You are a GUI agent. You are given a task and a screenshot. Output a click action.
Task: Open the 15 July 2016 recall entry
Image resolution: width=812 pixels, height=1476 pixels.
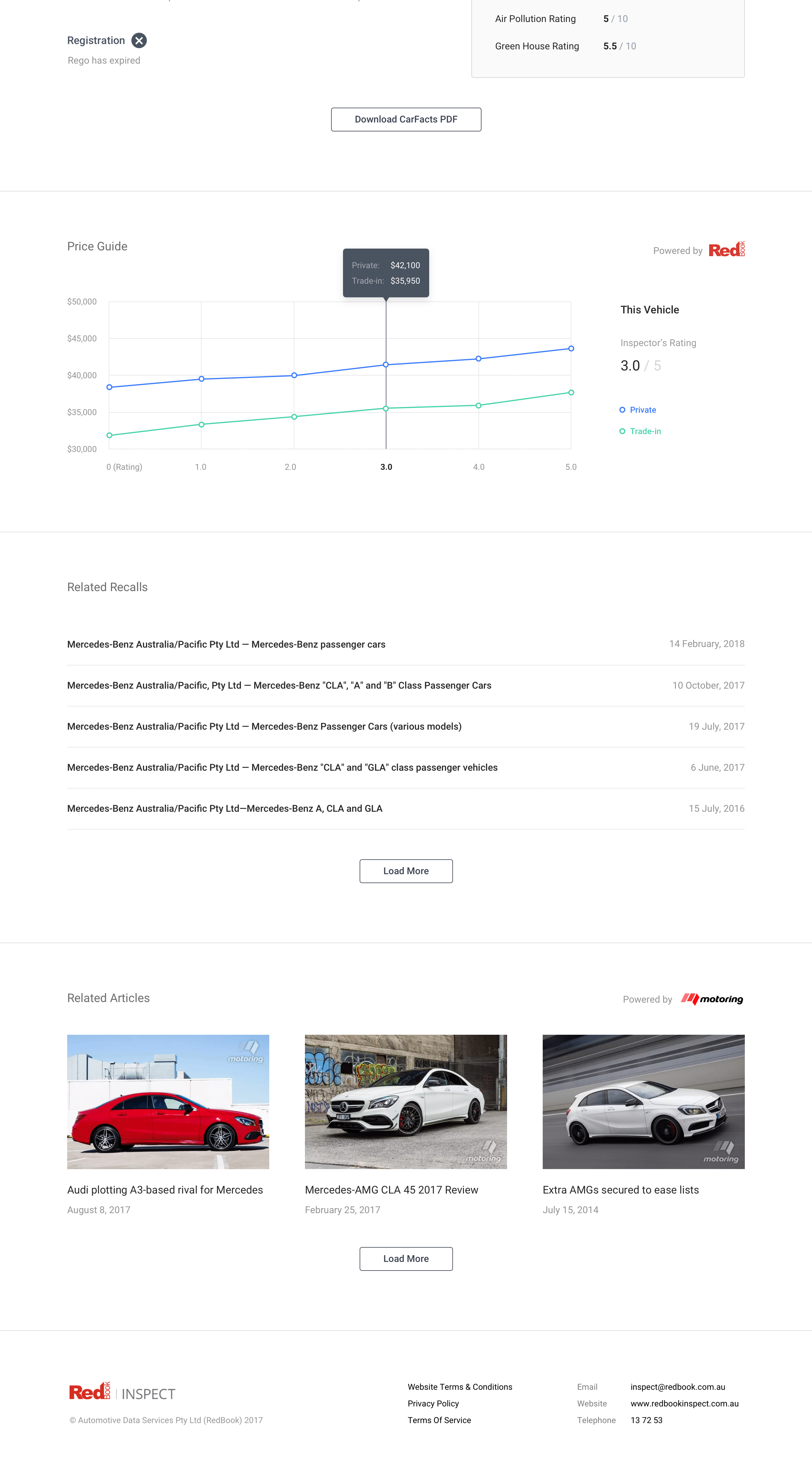point(224,808)
